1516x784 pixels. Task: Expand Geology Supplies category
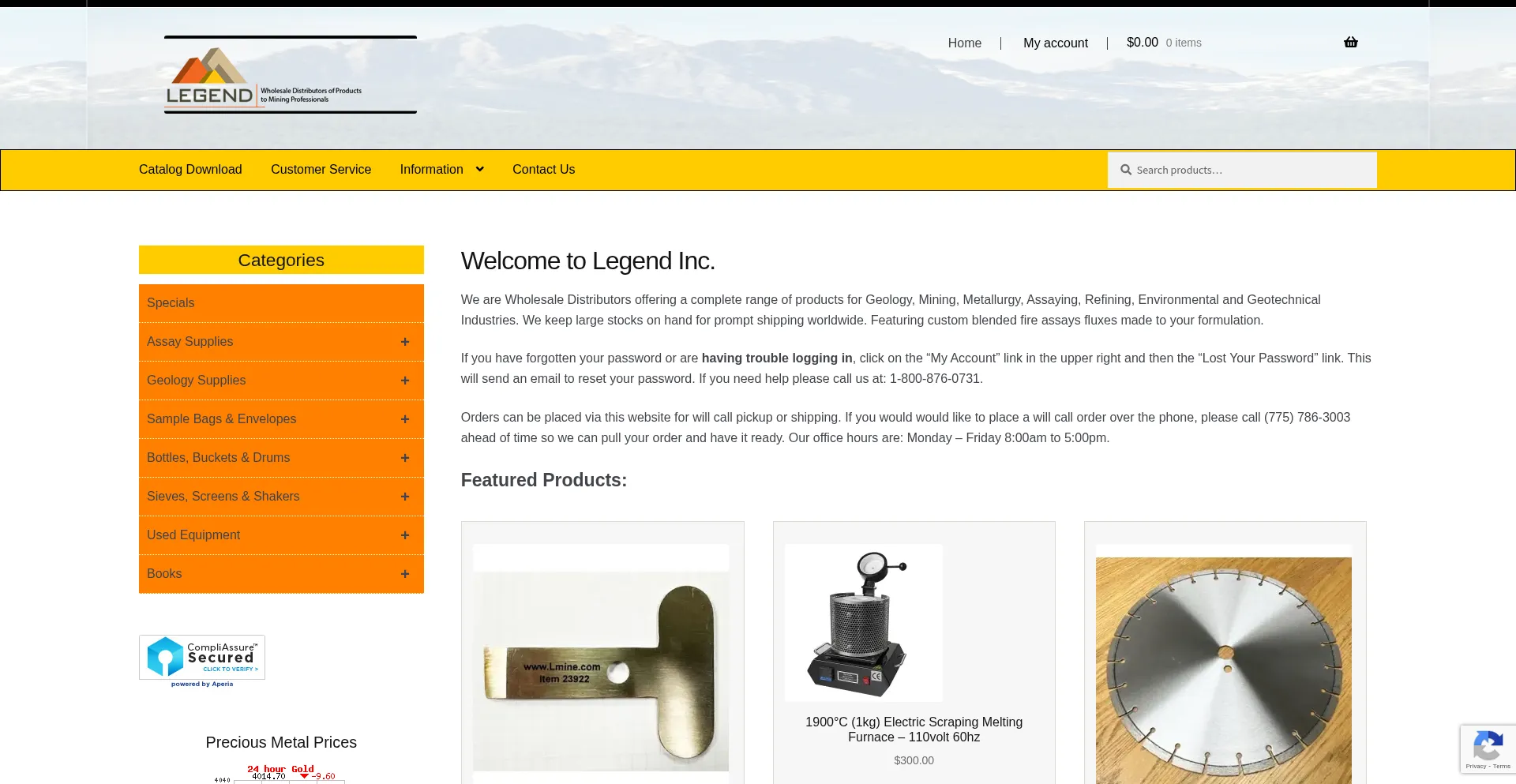click(405, 381)
